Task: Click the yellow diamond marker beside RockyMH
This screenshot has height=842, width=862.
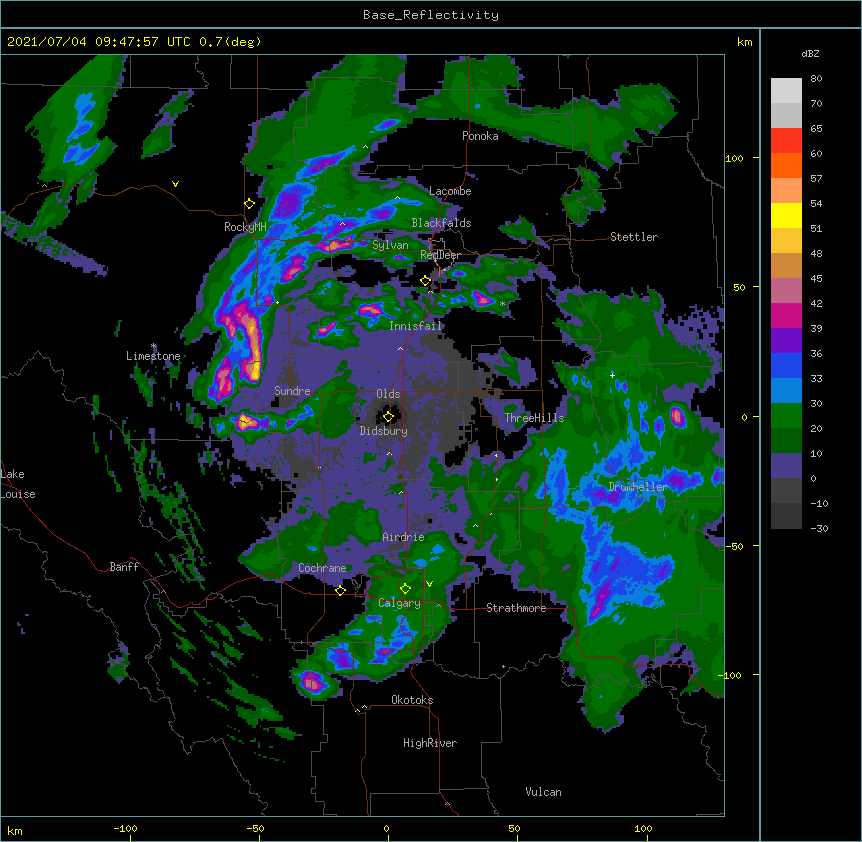Action: pyautogui.click(x=250, y=204)
